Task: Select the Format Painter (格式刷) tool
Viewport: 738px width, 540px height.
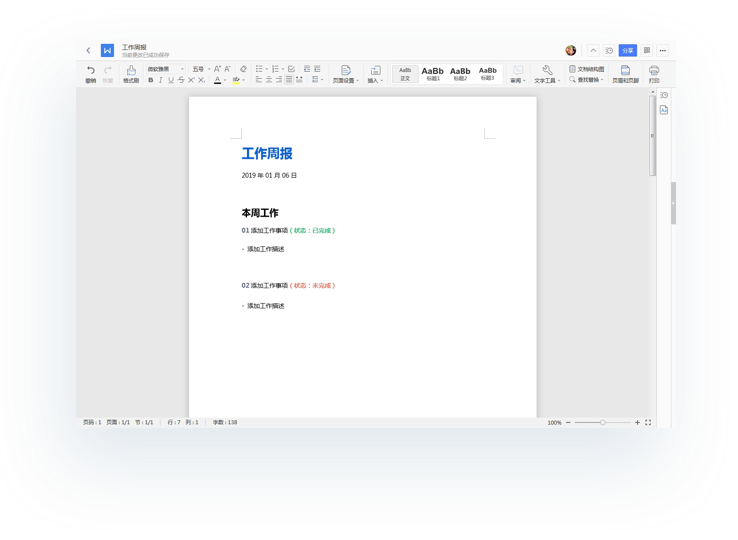Action: pyautogui.click(x=131, y=71)
